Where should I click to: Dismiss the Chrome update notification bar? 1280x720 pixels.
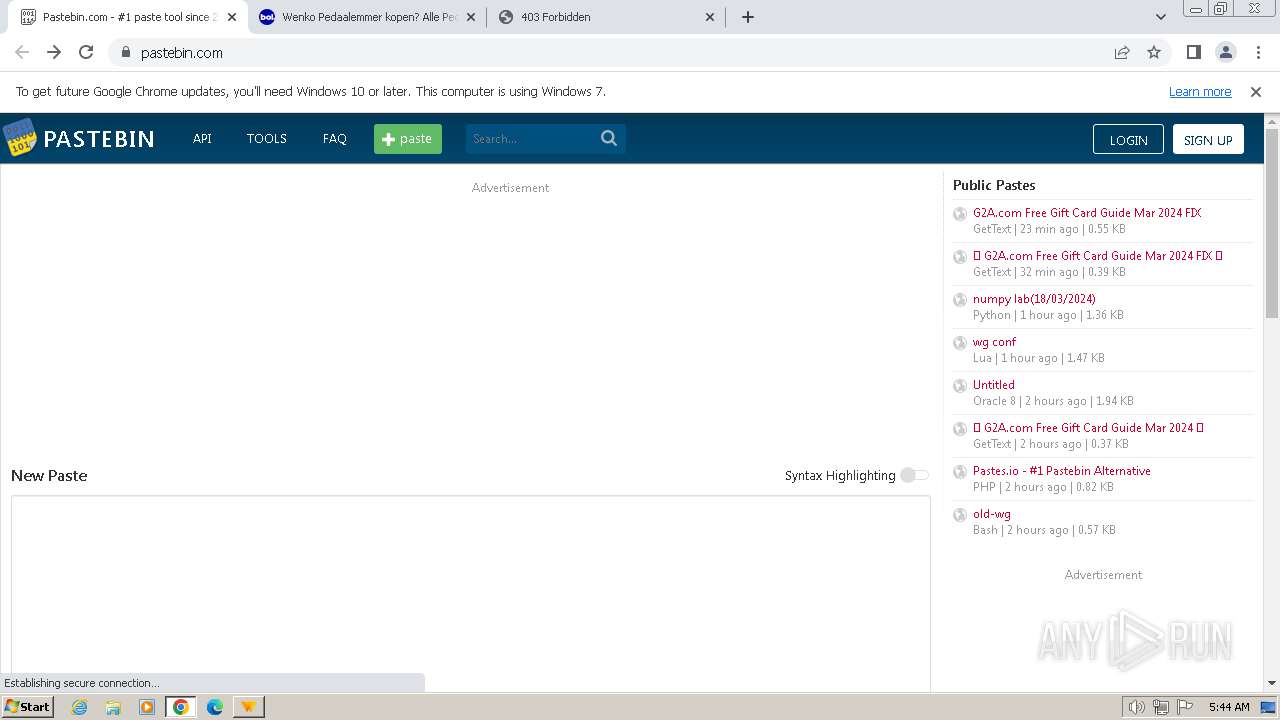(1256, 92)
